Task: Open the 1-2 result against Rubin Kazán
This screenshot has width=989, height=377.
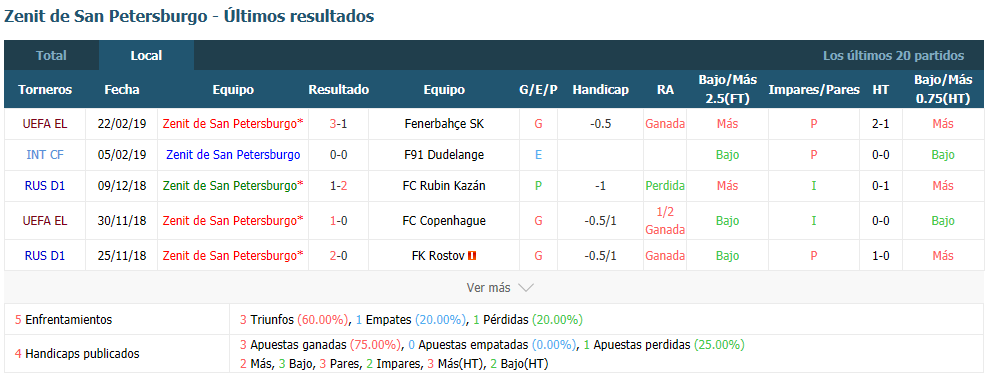Action: 338,186
